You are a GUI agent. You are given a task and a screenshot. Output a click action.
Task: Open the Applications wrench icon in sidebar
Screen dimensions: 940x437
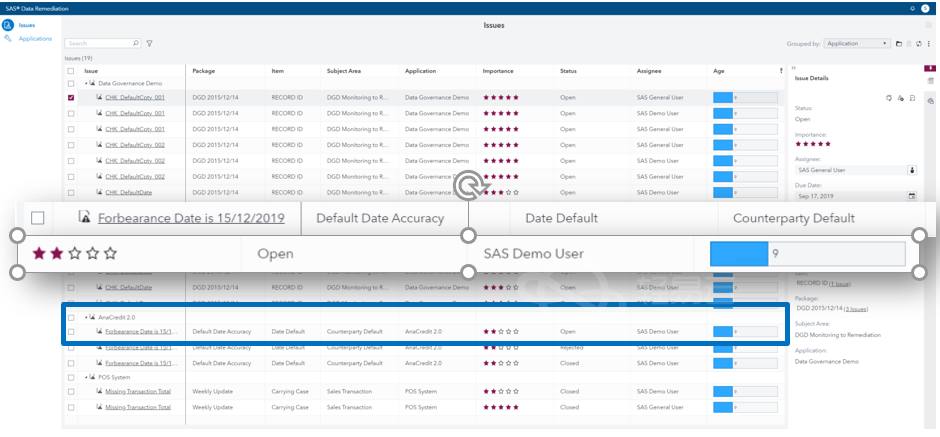pyautogui.click(x=8, y=38)
